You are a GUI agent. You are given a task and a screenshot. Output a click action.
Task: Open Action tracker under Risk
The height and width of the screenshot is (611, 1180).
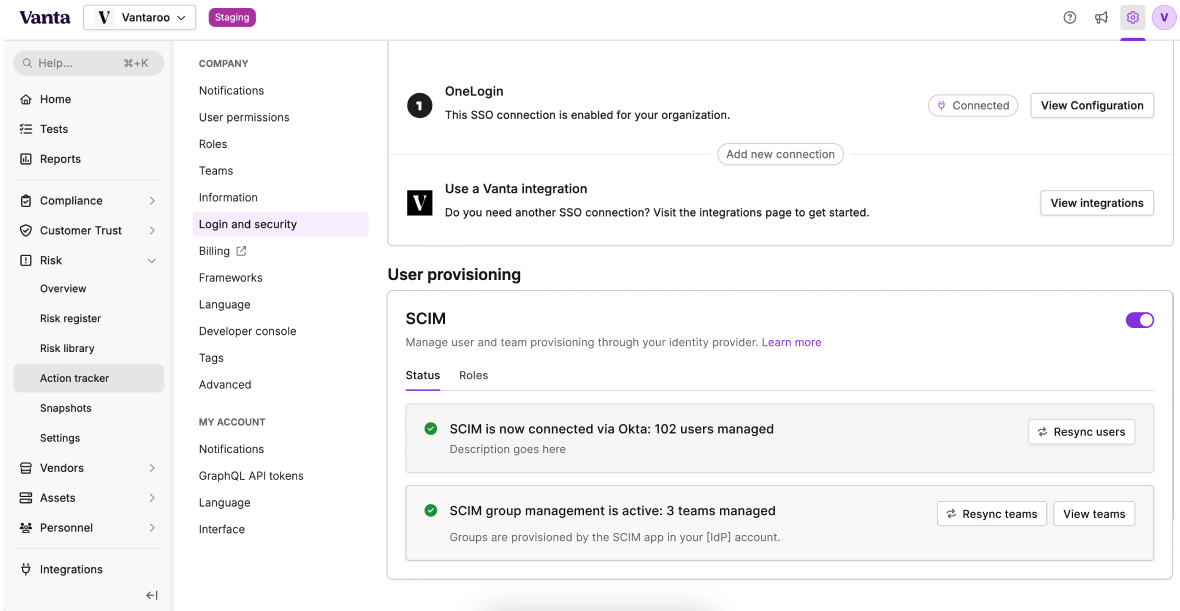(x=89, y=378)
